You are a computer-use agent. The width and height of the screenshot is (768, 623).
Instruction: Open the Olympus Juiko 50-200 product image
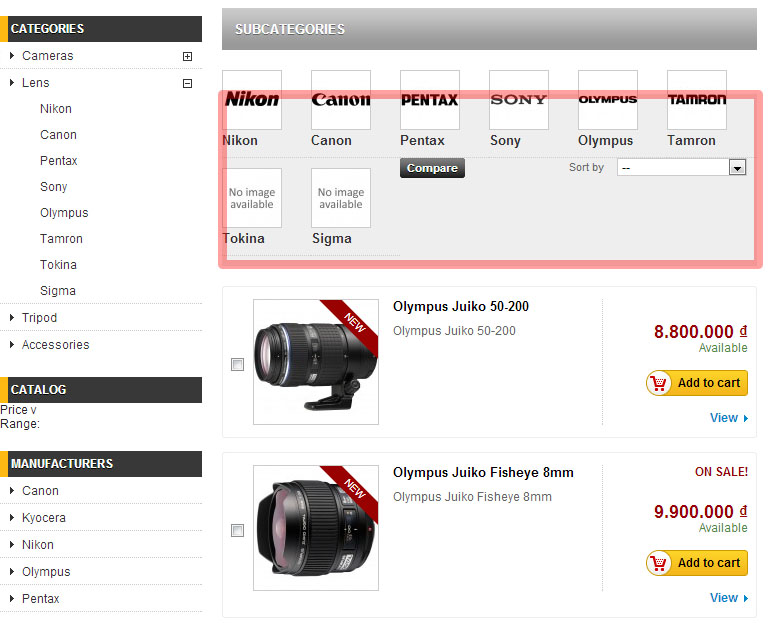pyautogui.click(x=316, y=362)
